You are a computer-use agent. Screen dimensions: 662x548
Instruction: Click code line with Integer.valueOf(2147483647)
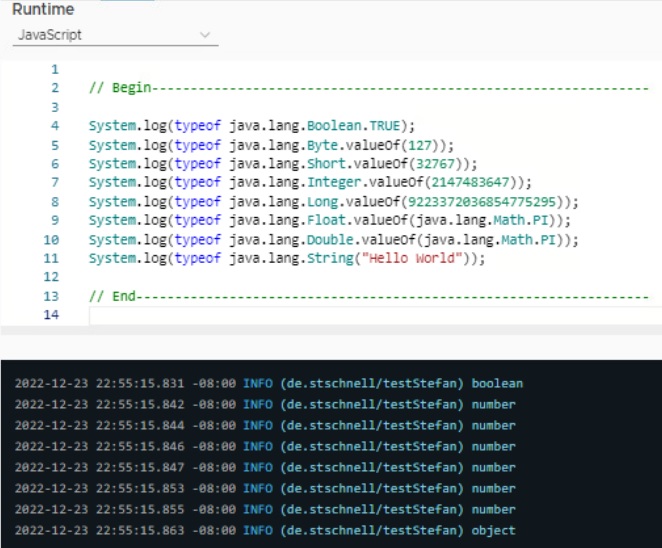coord(310,182)
